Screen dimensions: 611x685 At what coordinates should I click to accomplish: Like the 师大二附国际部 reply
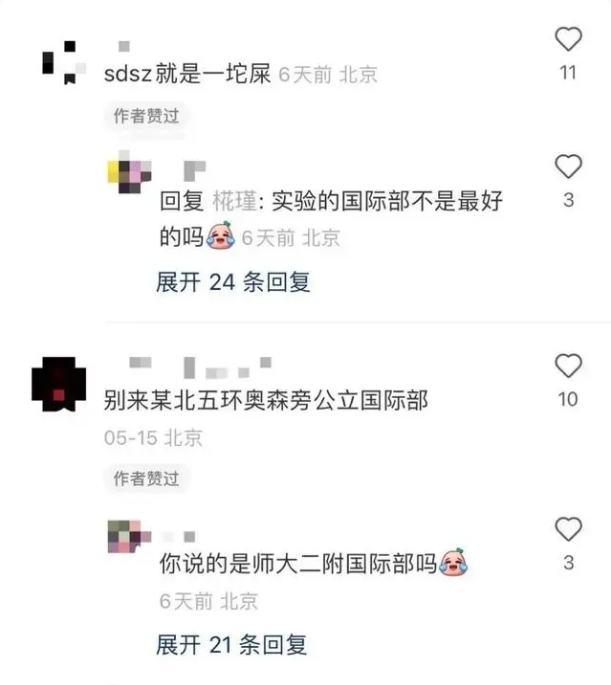[x=568, y=529]
